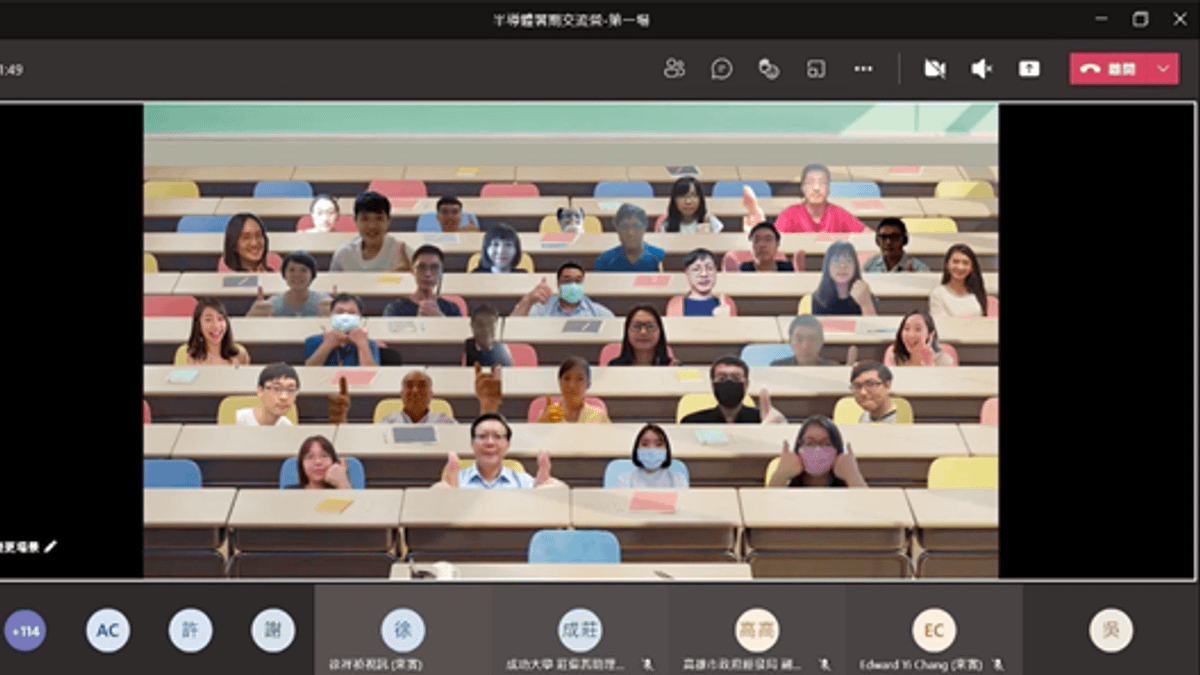The height and width of the screenshot is (675, 1200).
Task: Select the 許 participant avatar
Action: click(191, 630)
